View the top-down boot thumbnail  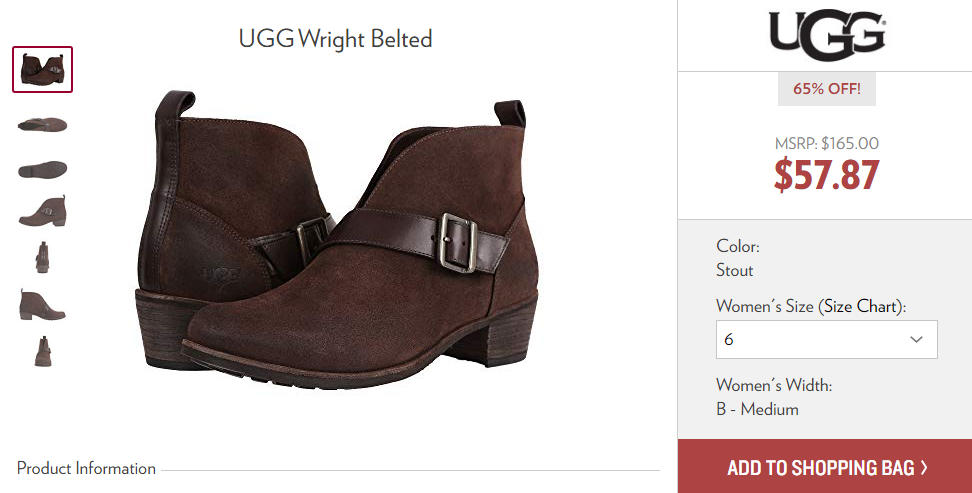(x=43, y=125)
